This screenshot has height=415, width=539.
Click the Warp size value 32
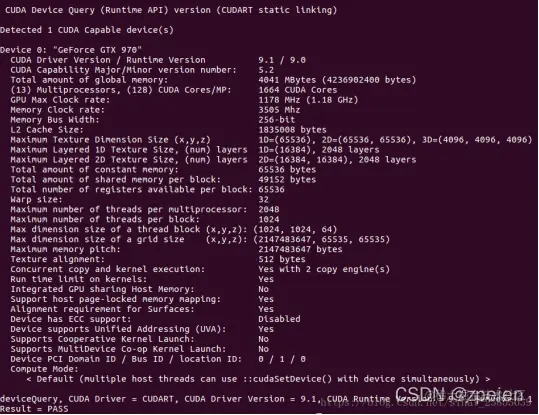pyautogui.click(x=263, y=199)
